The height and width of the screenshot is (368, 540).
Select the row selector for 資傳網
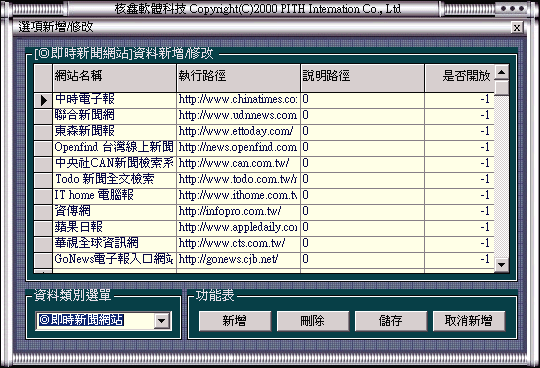(43, 212)
